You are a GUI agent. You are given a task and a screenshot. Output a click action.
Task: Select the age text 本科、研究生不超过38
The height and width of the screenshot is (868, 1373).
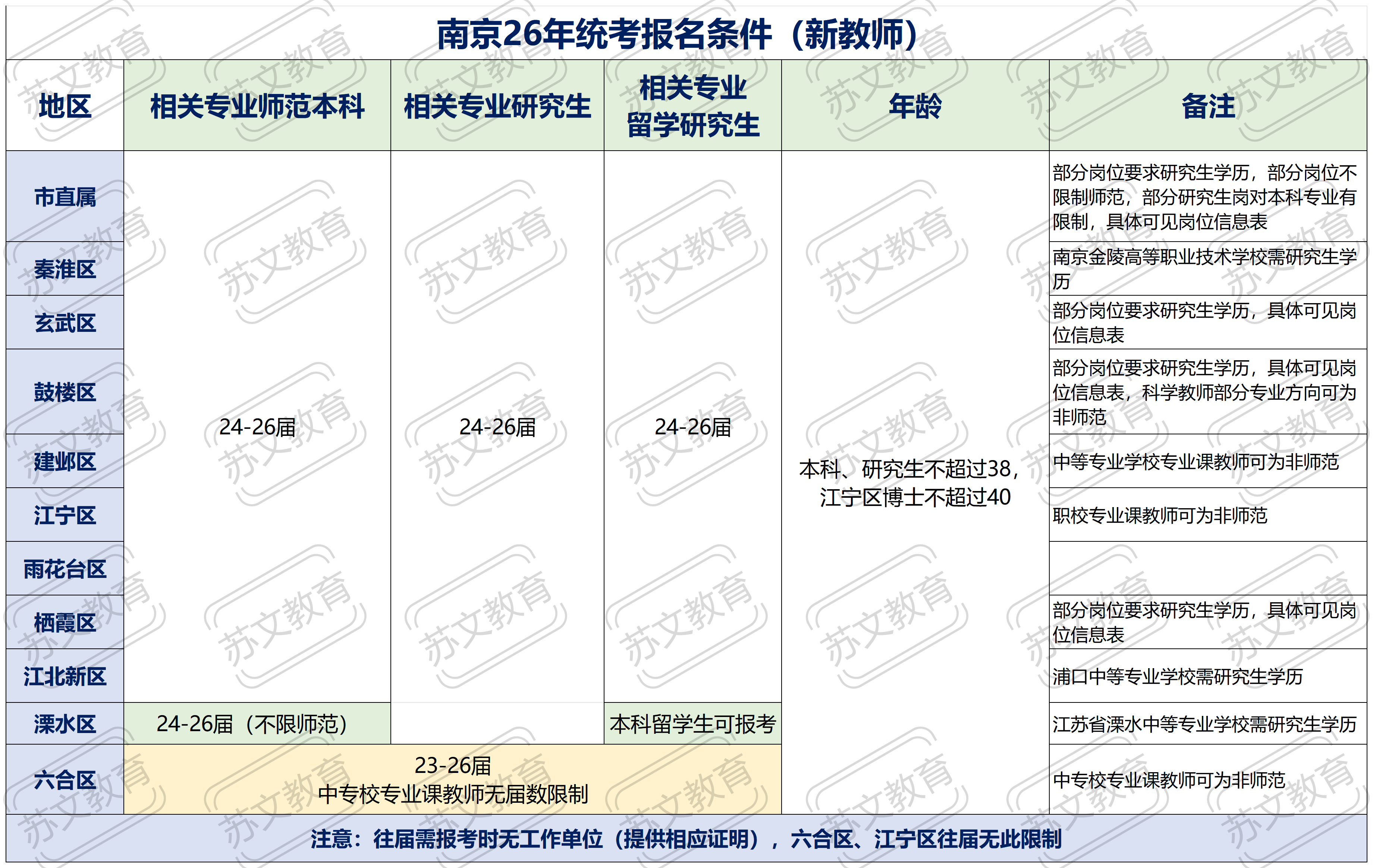[909, 469]
